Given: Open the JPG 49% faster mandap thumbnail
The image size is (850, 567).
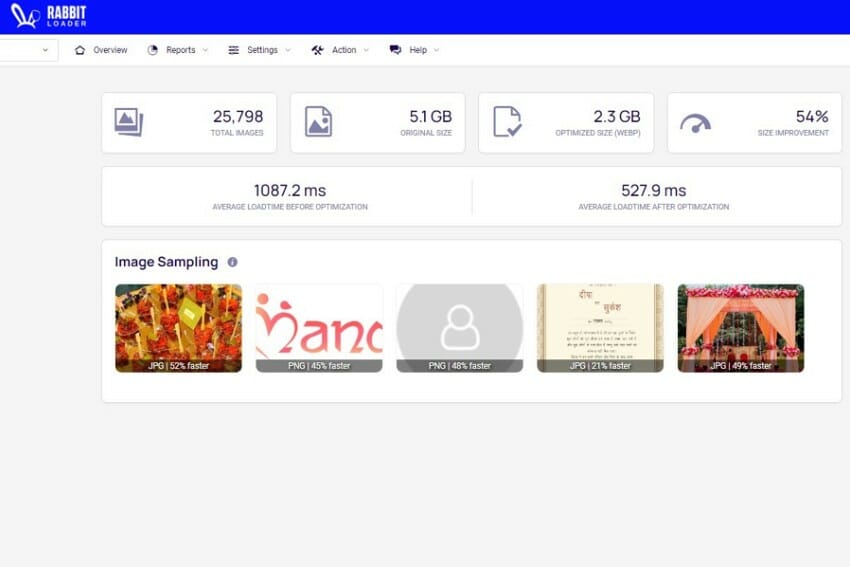Looking at the screenshot, I should [x=741, y=328].
